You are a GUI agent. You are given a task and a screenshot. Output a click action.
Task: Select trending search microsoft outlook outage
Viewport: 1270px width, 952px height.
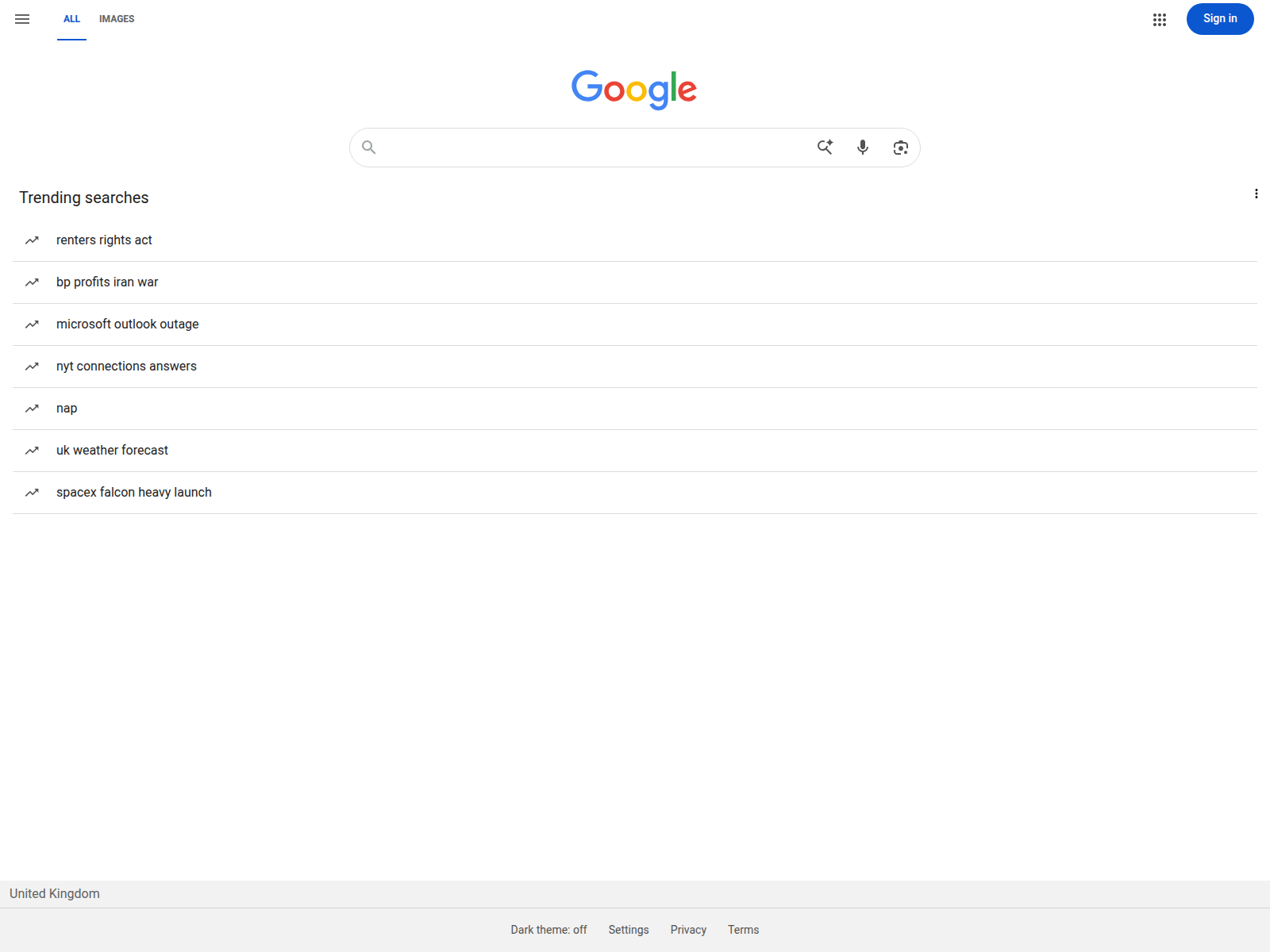click(x=635, y=324)
